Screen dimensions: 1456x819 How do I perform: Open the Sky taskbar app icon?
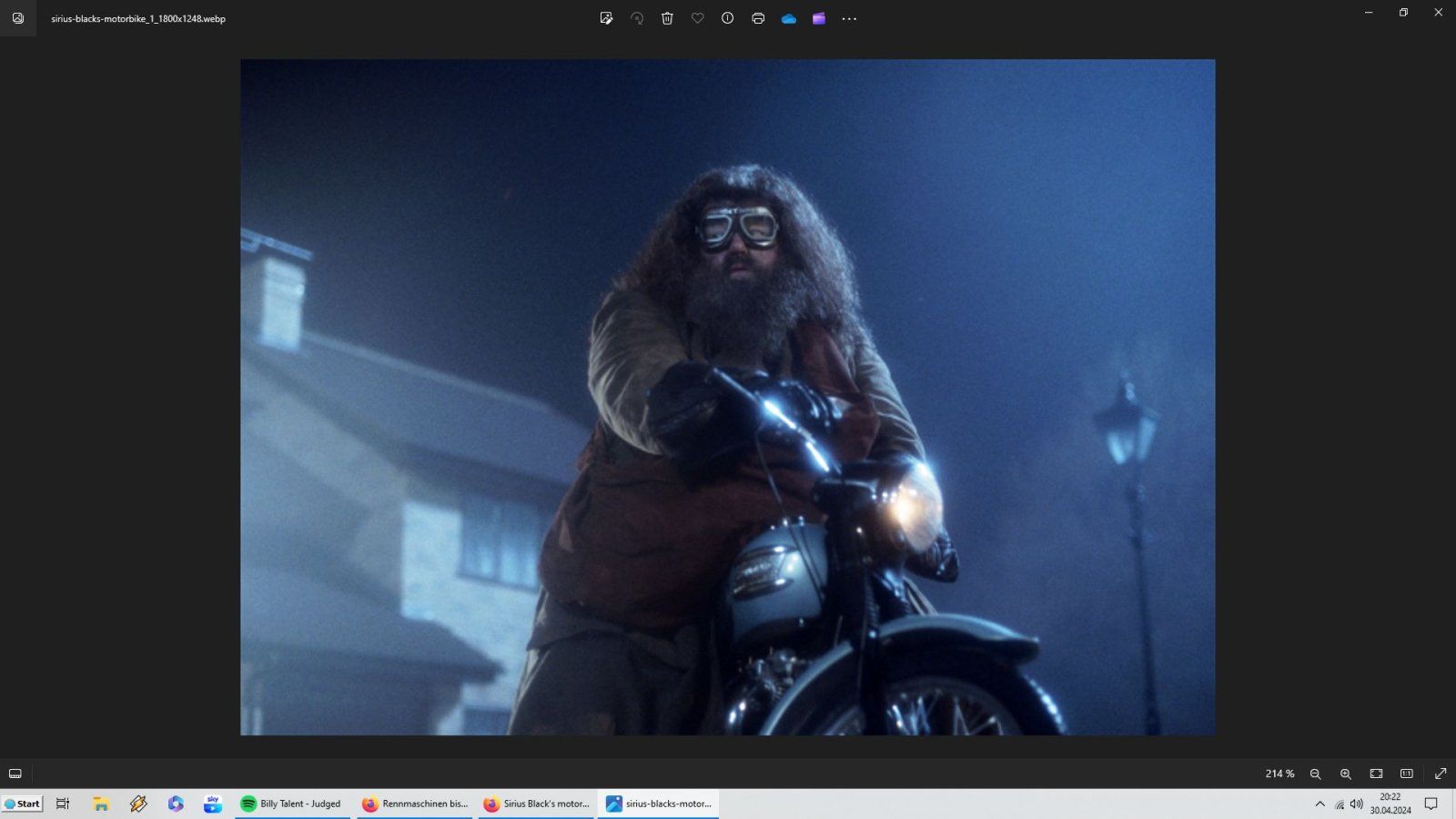click(x=213, y=804)
